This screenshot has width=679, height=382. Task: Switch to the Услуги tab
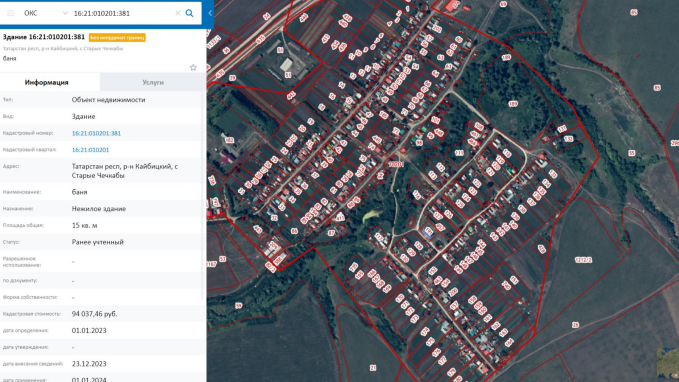[153, 82]
